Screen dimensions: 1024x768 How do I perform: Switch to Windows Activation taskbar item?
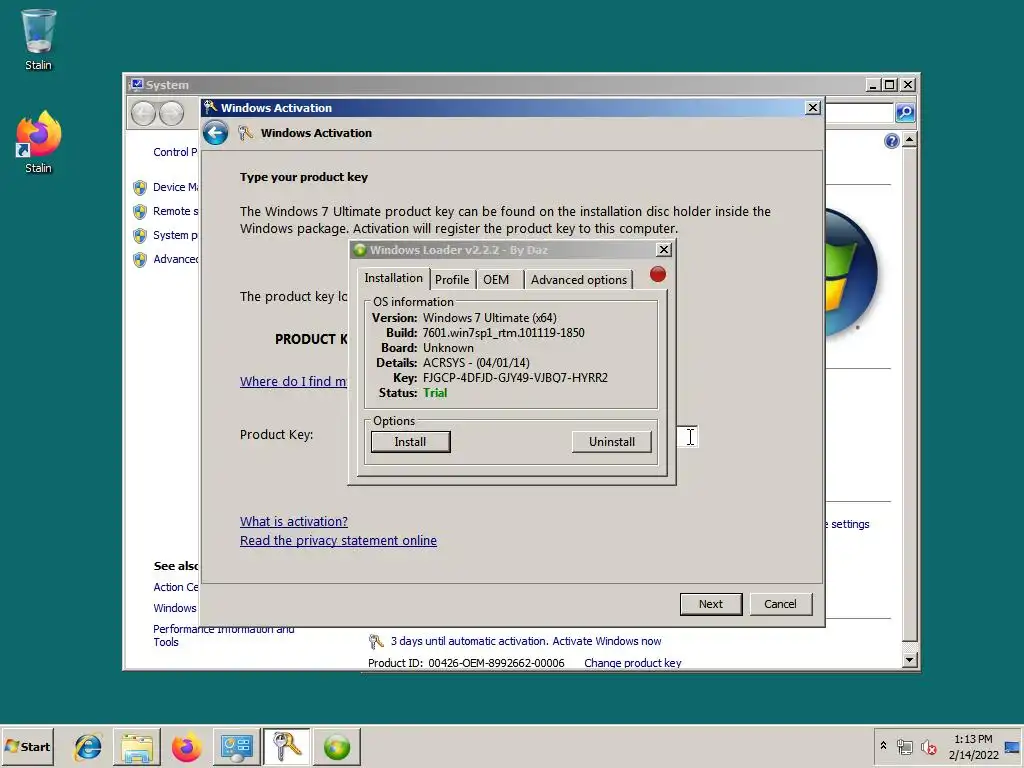pyautogui.click(x=286, y=746)
